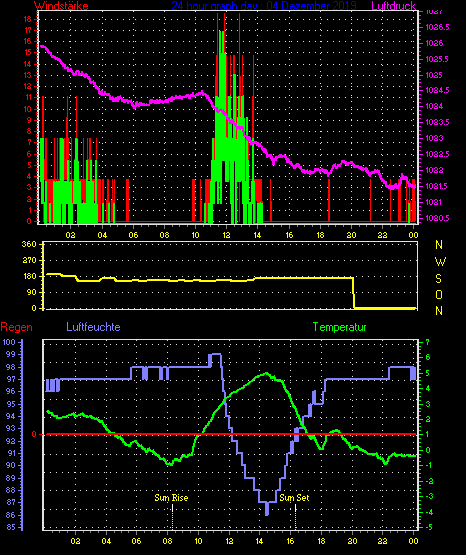466x555 pixels.
Task: Click the red Regen label
Action: click(17, 327)
